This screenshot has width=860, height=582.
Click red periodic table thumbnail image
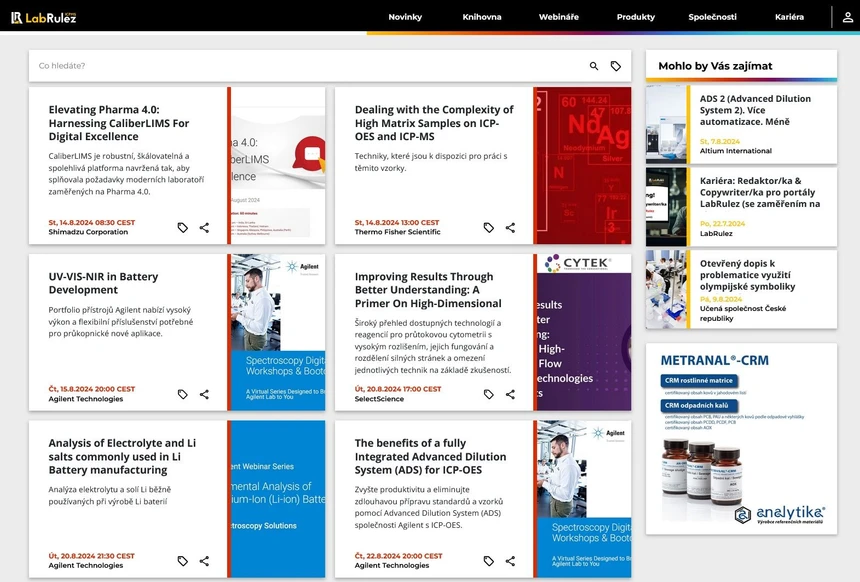[584, 166]
